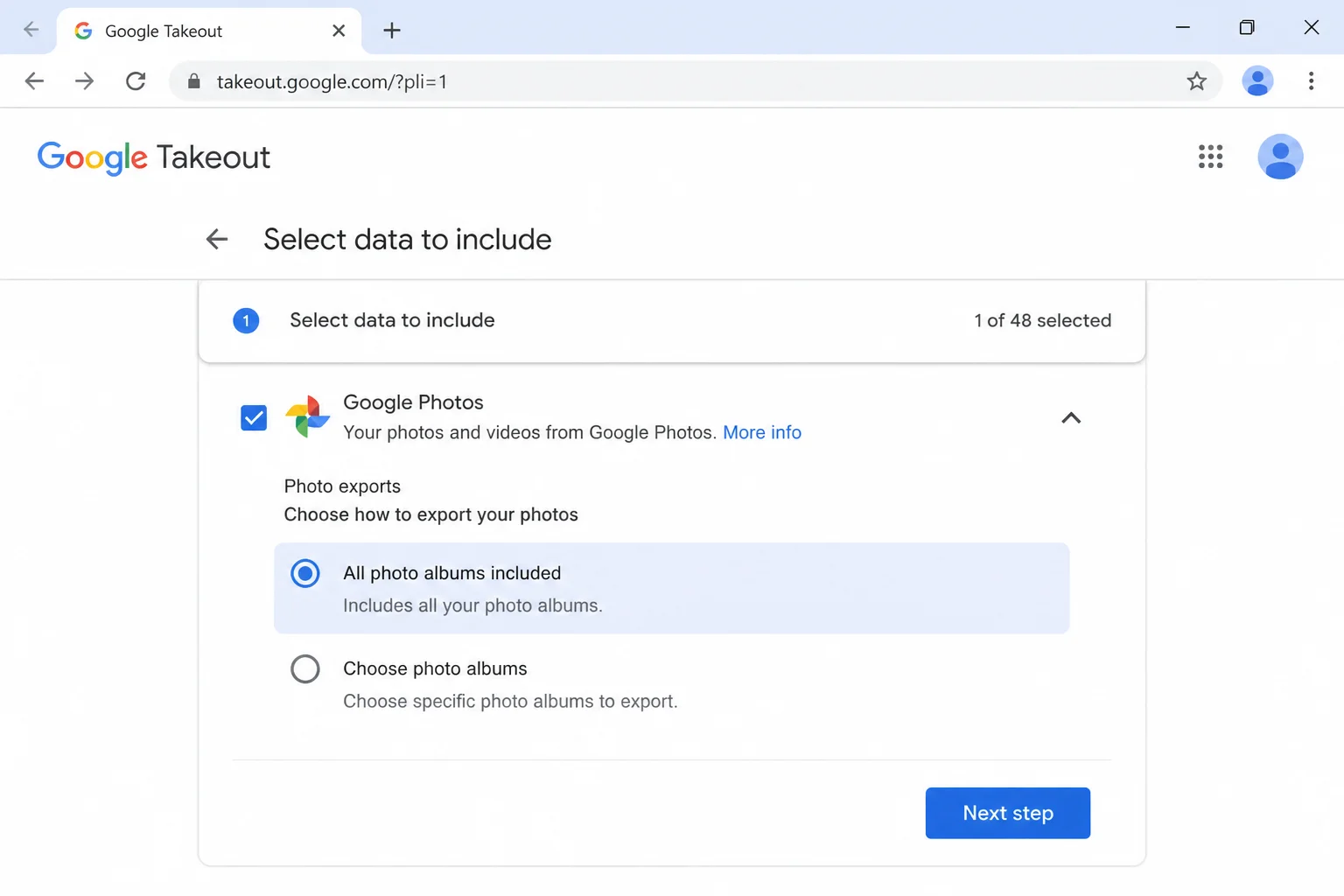
Task: Go back using arrow beside Select data heading
Action: point(217,239)
